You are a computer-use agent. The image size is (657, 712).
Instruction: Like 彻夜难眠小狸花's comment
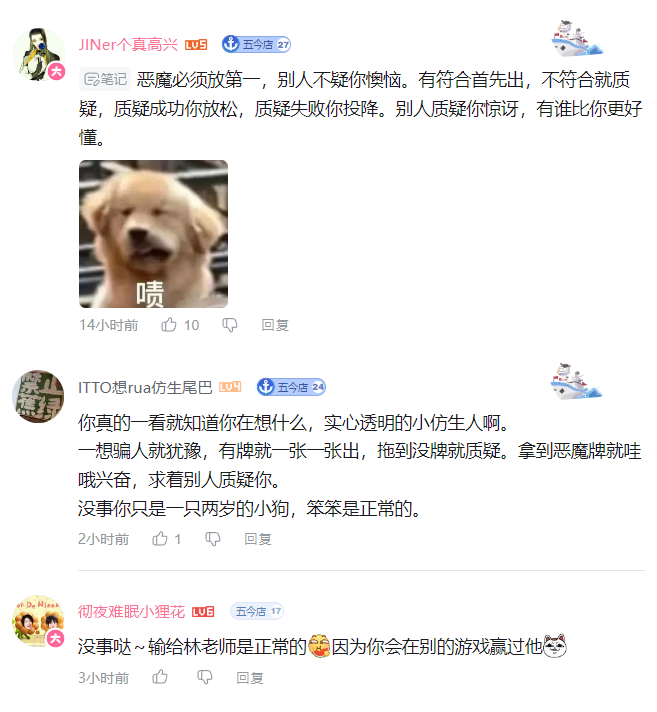point(160,677)
